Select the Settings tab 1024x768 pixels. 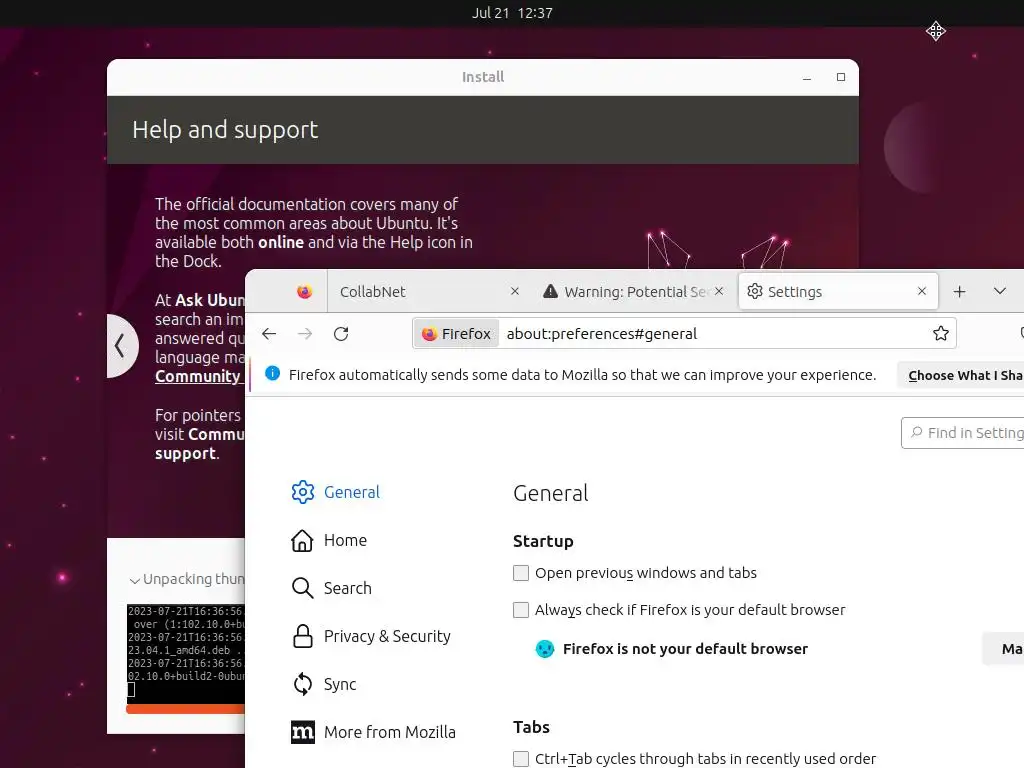click(x=838, y=291)
